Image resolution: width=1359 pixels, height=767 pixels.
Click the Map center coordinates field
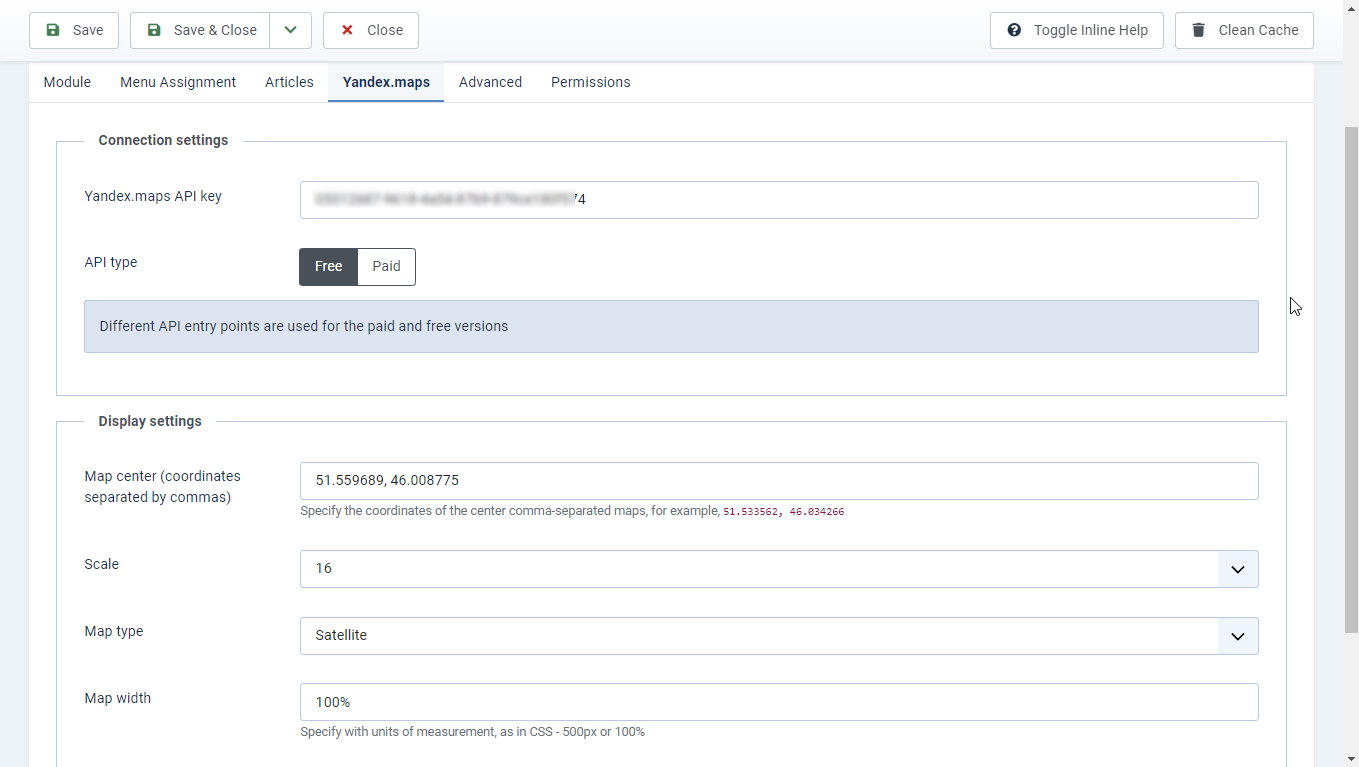coord(779,481)
